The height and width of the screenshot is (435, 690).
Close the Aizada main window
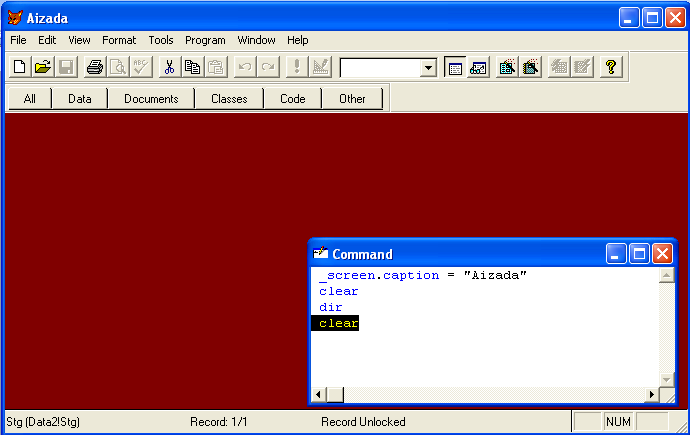[675, 18]
